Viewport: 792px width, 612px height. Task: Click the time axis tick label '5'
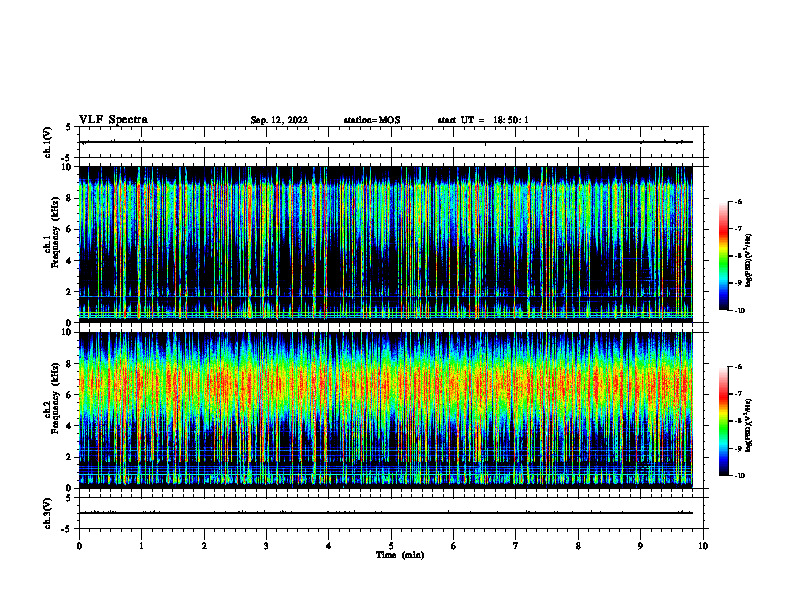[x=391, y=546]
